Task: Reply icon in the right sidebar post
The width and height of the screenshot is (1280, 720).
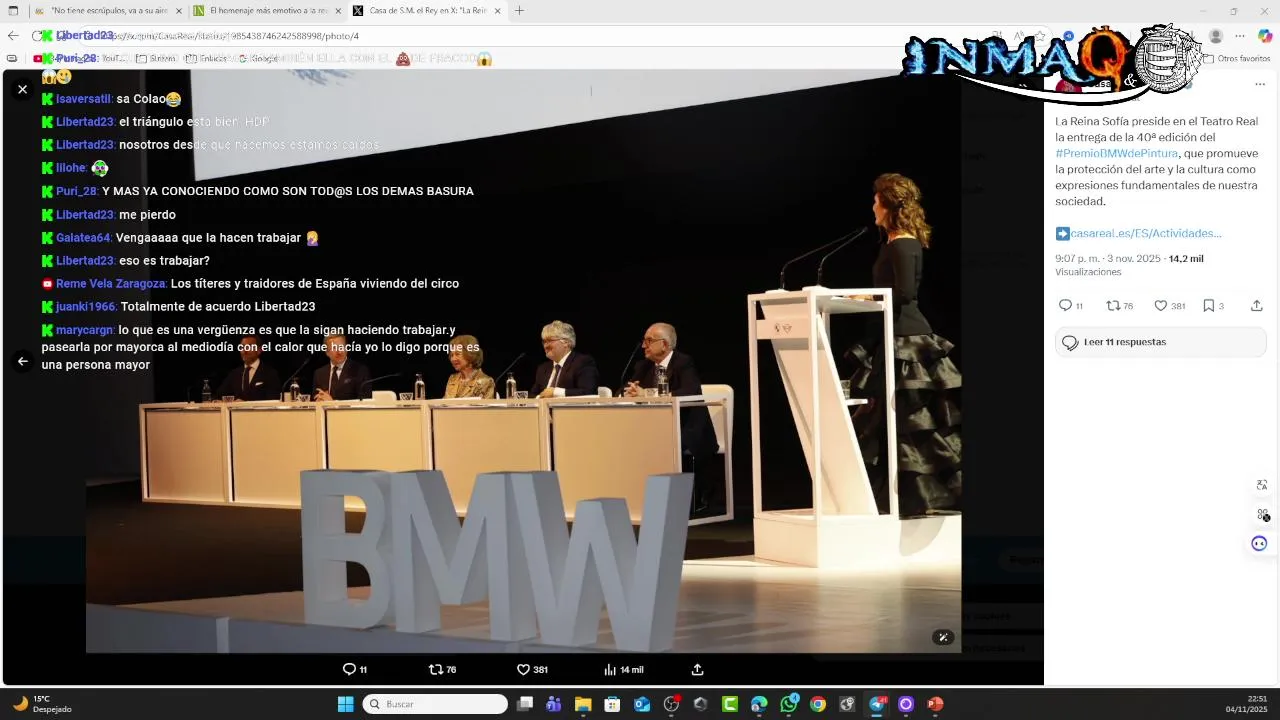Action: coord(1065,305)
